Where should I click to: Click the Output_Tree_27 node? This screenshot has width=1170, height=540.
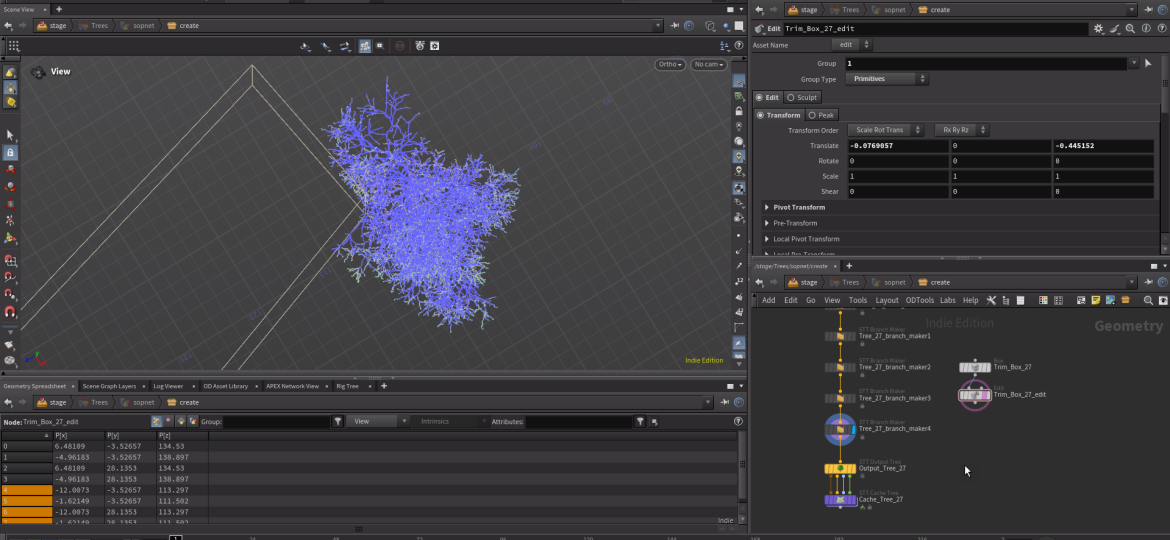pos(840,468)
